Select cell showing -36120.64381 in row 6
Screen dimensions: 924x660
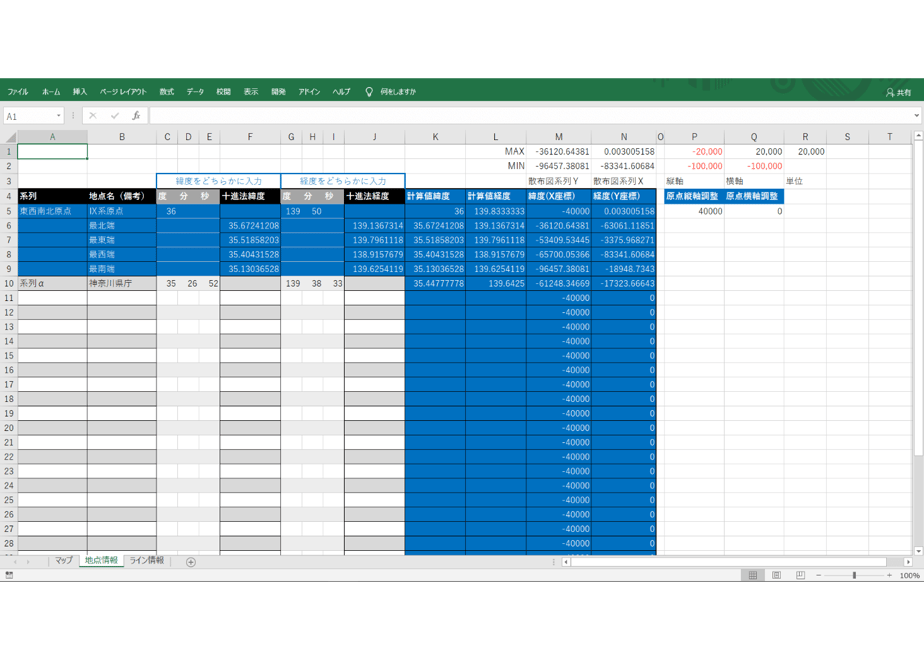(x=559, y=226)
